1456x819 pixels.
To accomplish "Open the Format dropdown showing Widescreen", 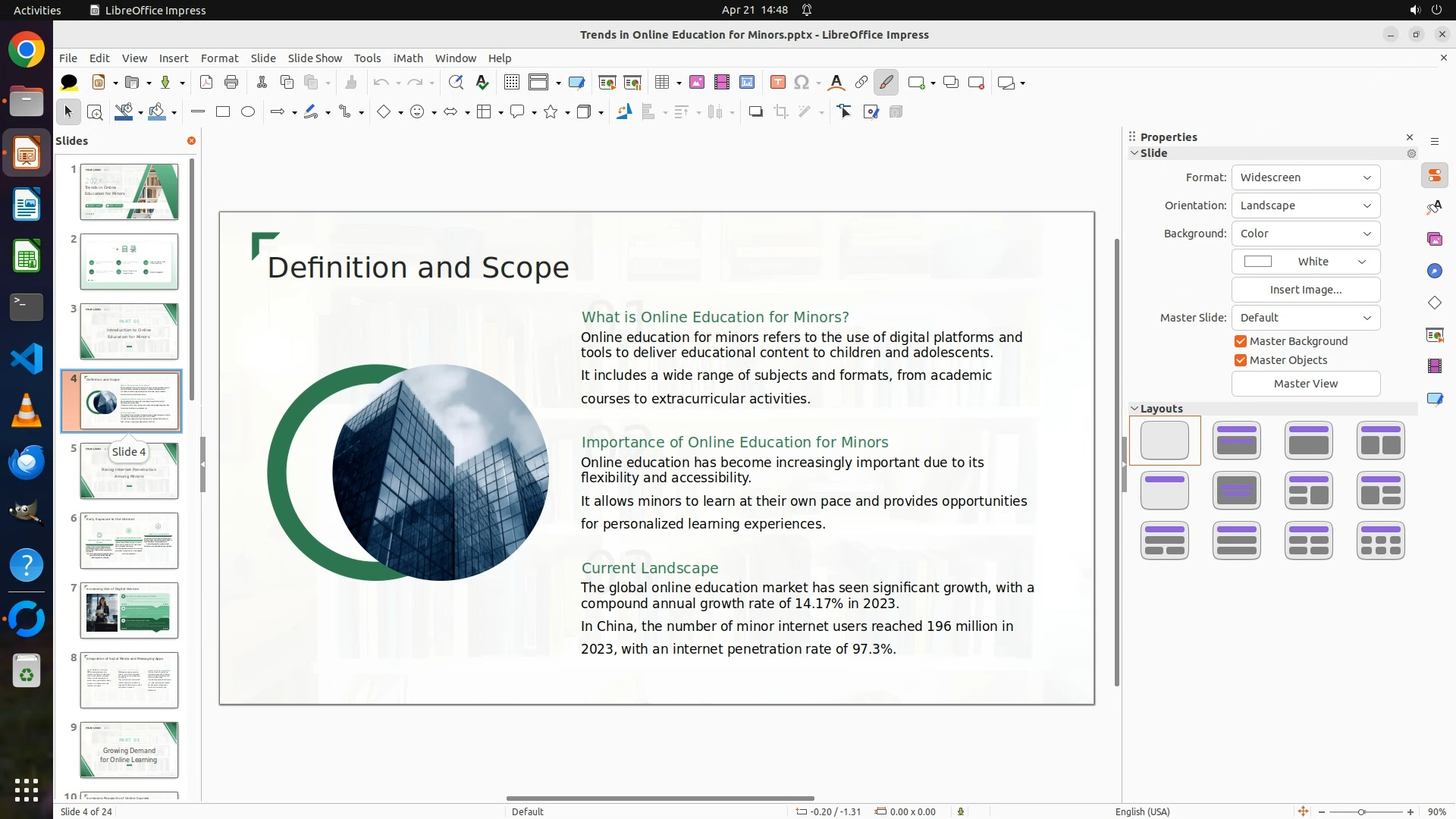I will click(1305, 177).
